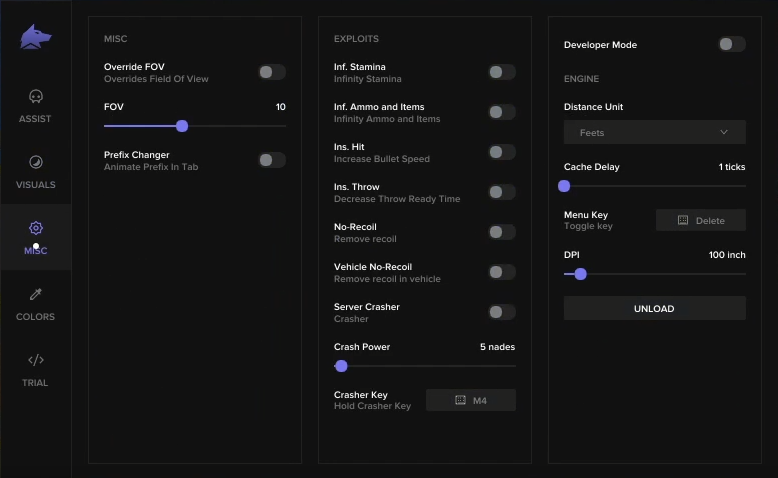Click the wolf logo icon
Screen dimensions: 778x478
click(35, 37)
